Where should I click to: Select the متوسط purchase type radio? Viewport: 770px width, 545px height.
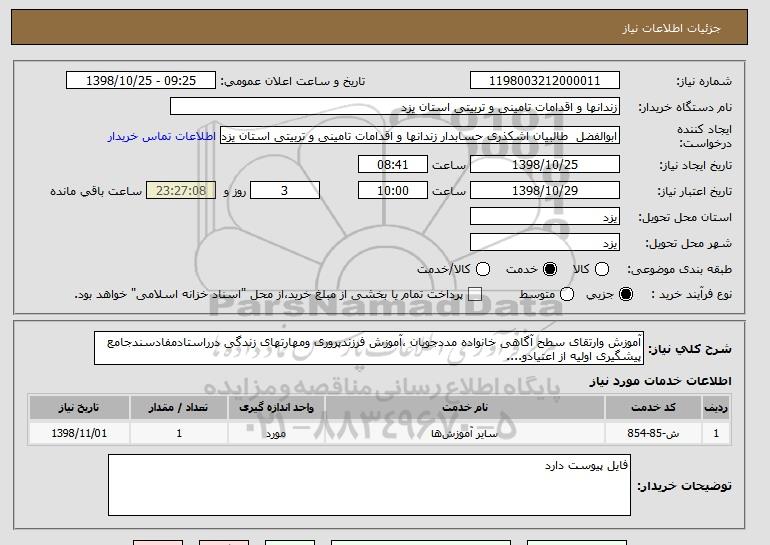567,294
